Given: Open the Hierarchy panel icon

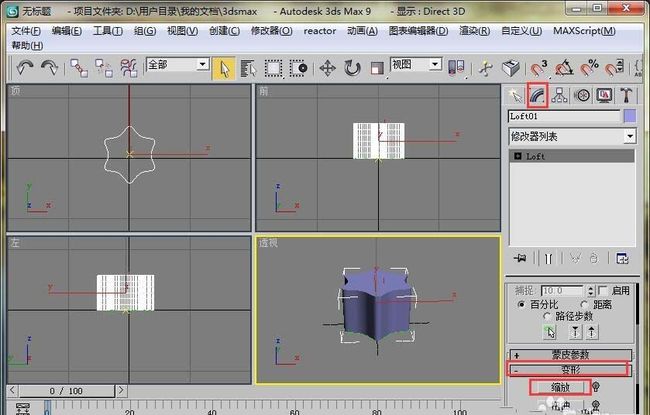Looking at the screenshot, I should [x=560, y=95].
